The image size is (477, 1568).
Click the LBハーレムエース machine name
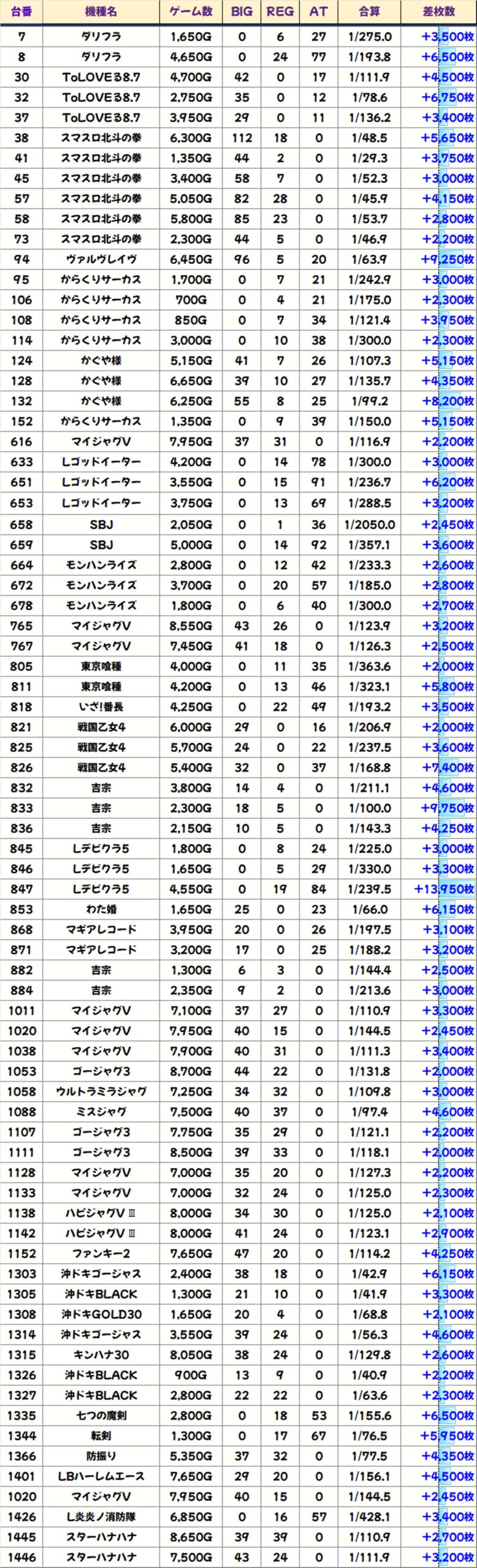click(x=101, y=1476)
